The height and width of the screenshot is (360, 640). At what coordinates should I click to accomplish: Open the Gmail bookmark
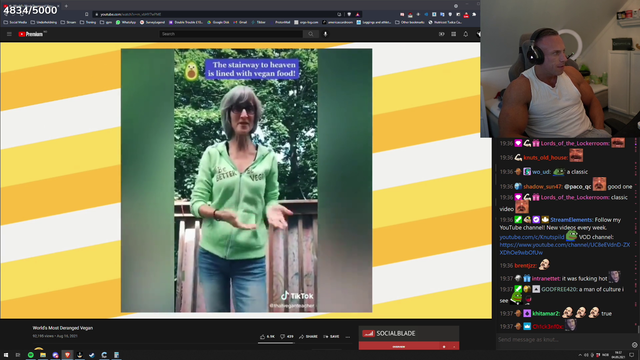(240, 22)
